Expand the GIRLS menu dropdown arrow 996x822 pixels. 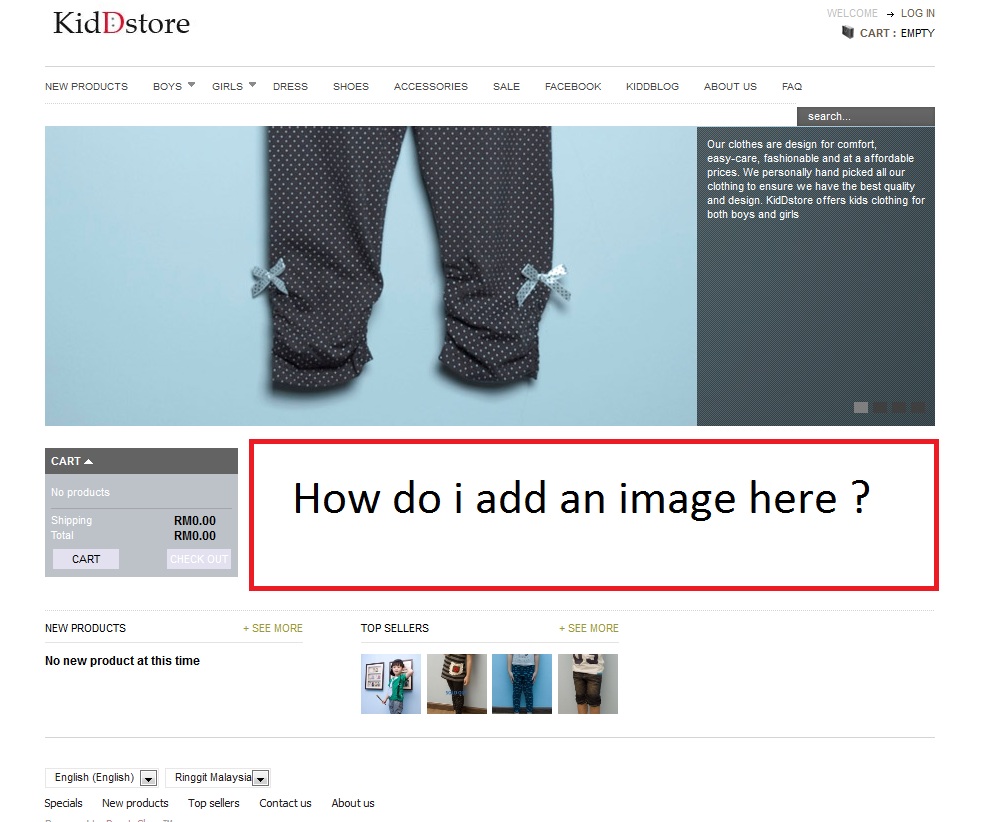click(253, 85)
